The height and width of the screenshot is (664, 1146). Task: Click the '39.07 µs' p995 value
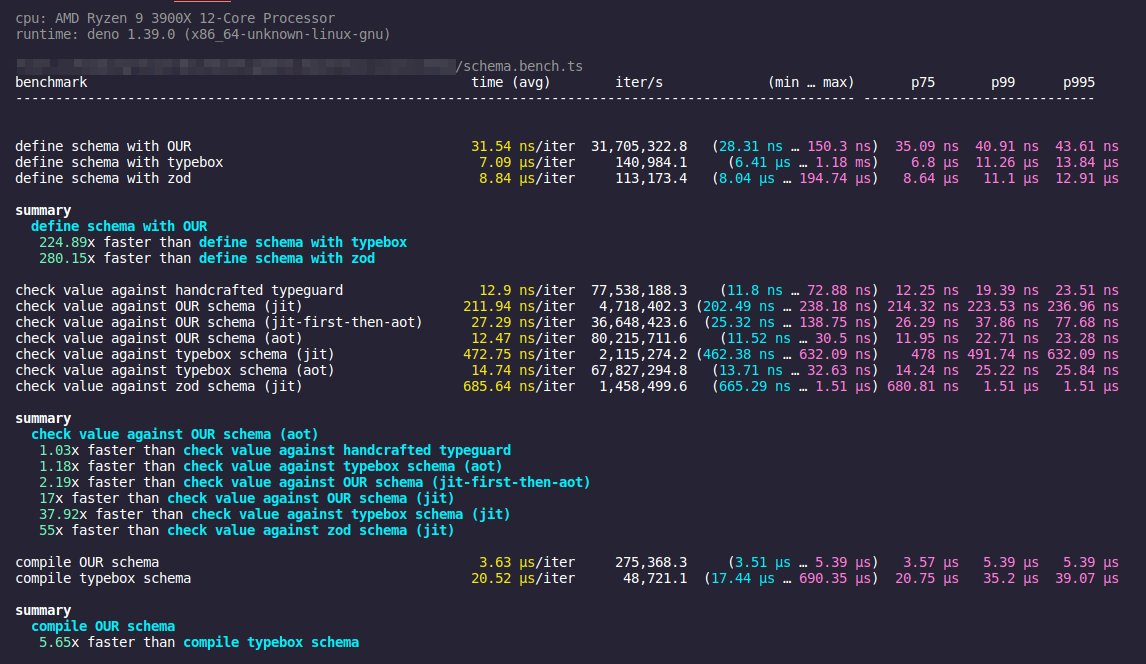(1087, 579)
